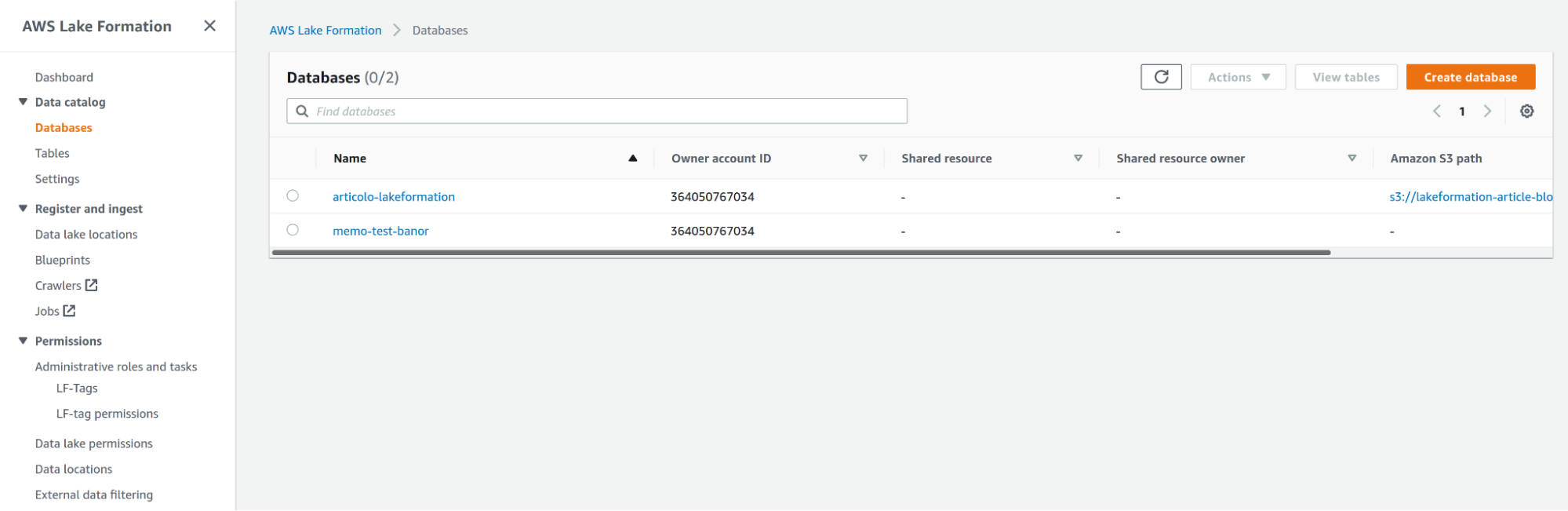Sort by Shared resource owner arrow

coord(1352,159)
